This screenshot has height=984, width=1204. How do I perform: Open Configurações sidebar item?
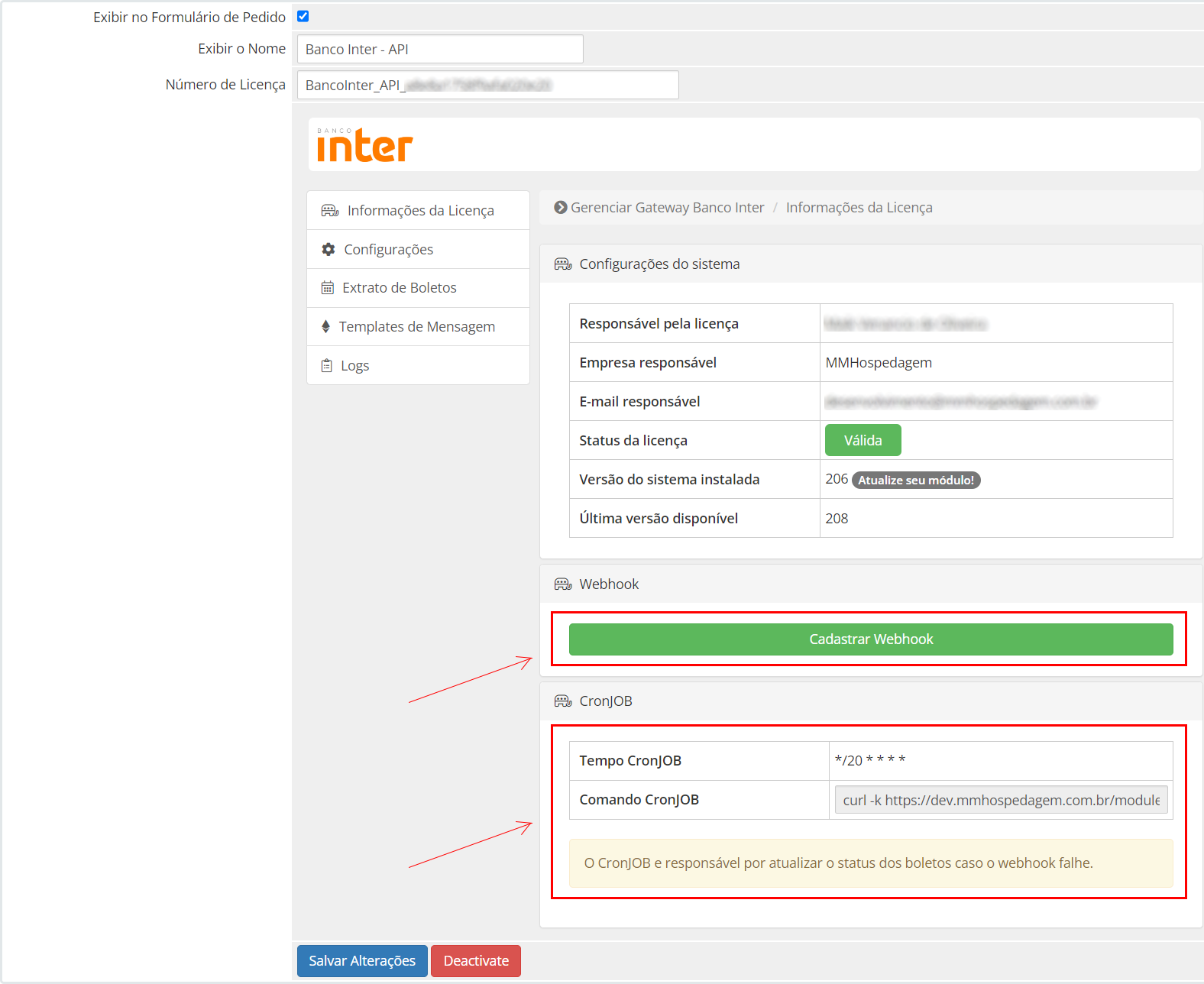[x=418, y=249]
